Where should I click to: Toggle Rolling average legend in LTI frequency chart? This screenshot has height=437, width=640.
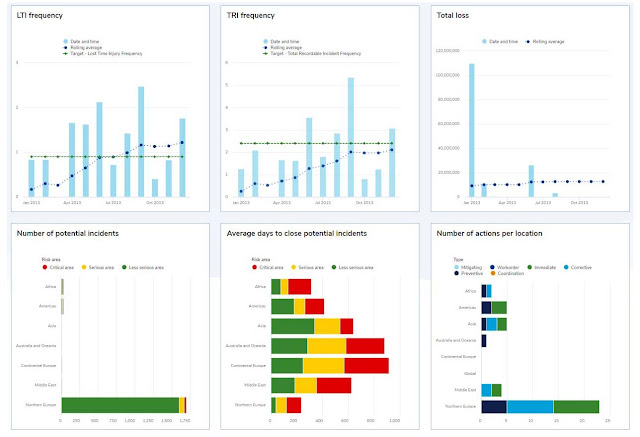point(82,47)
